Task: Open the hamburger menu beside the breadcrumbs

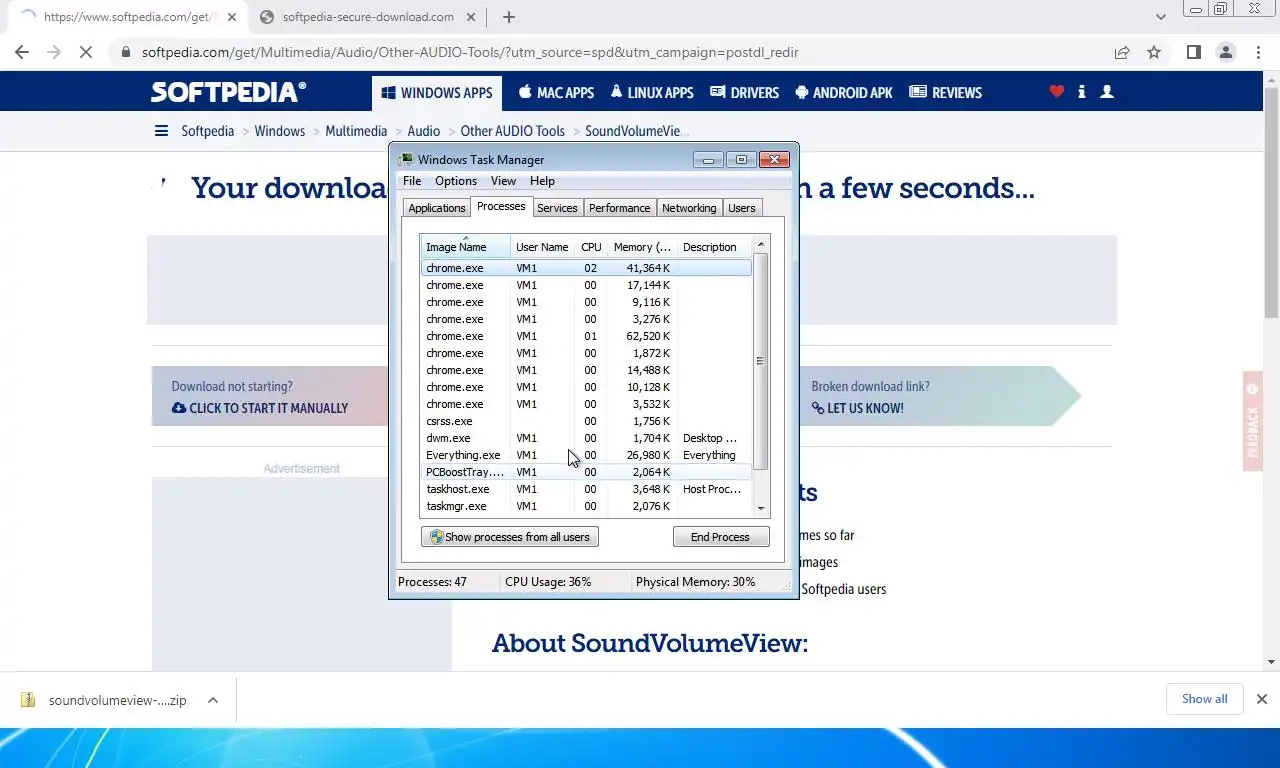Action: [161, 131]
